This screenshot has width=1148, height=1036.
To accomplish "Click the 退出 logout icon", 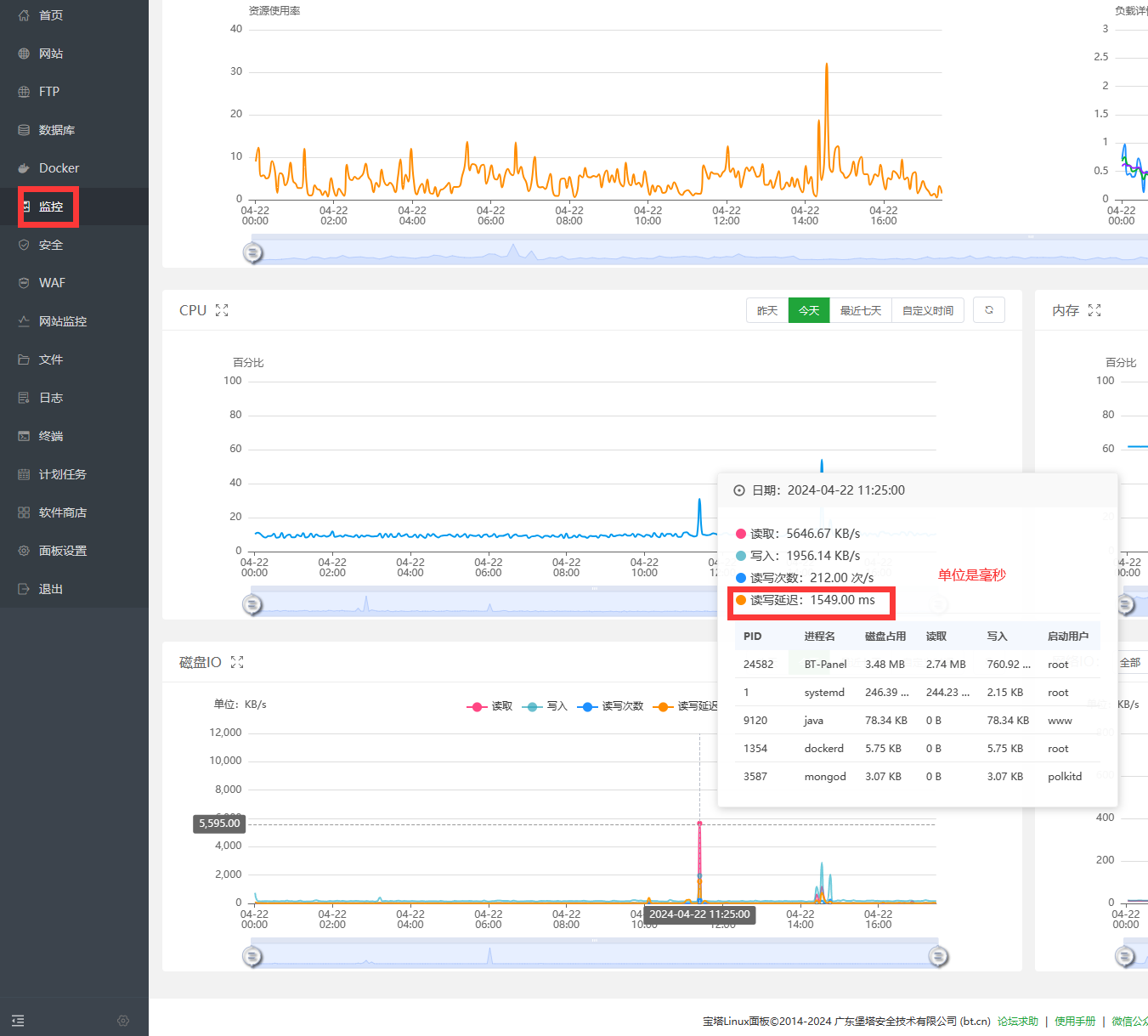I will tap(24, 589).
